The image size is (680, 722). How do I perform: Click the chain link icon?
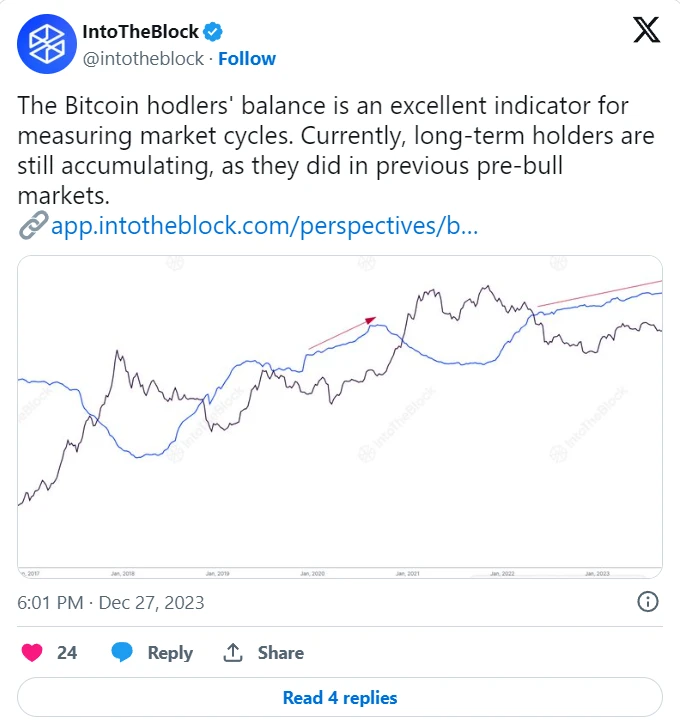(x=31, y=226)
